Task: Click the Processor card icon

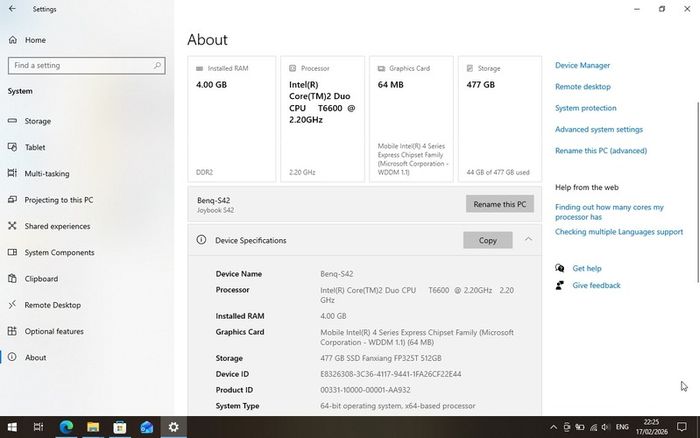Action: pyautogui.click(x=292, y=68)
